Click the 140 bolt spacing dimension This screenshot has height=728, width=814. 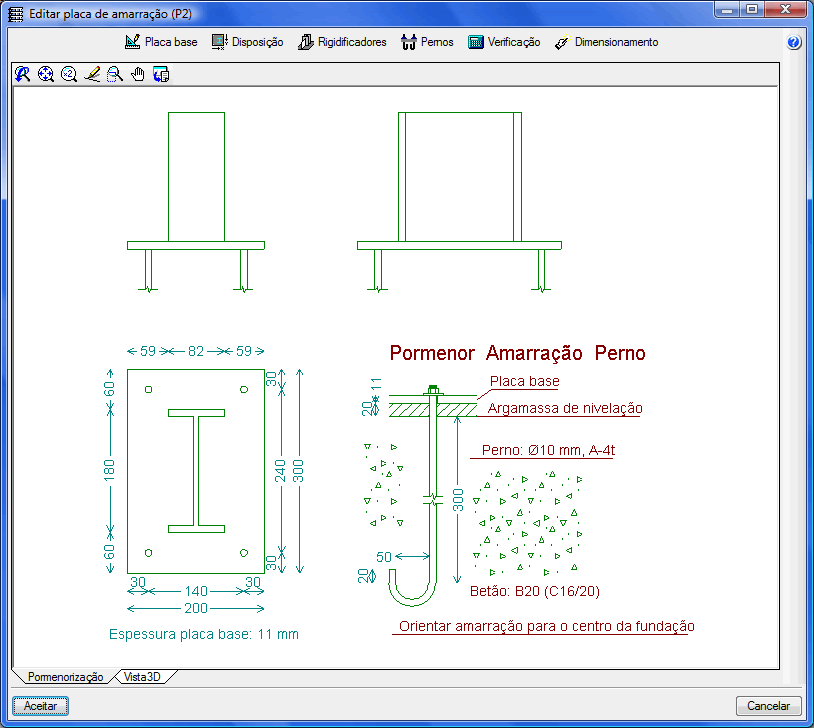tap(196, 591)
